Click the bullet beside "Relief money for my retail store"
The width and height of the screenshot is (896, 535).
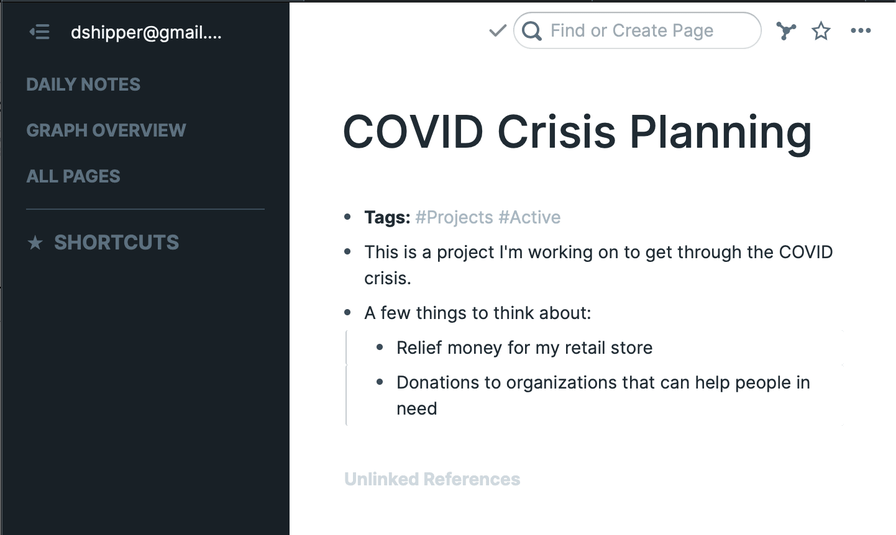click(x=380, y=348)
